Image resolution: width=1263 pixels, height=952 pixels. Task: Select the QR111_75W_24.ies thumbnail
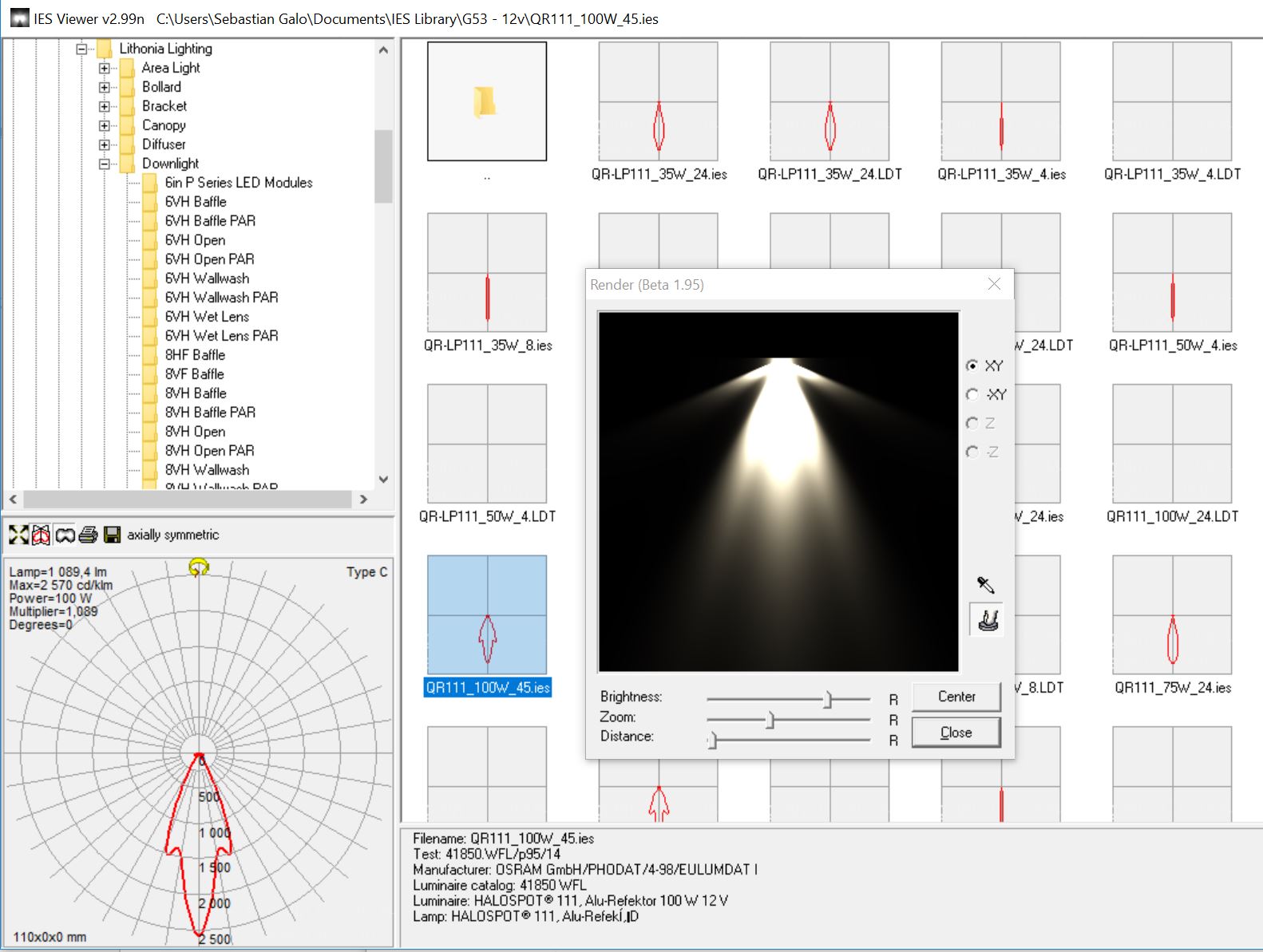pos(1172,614)
